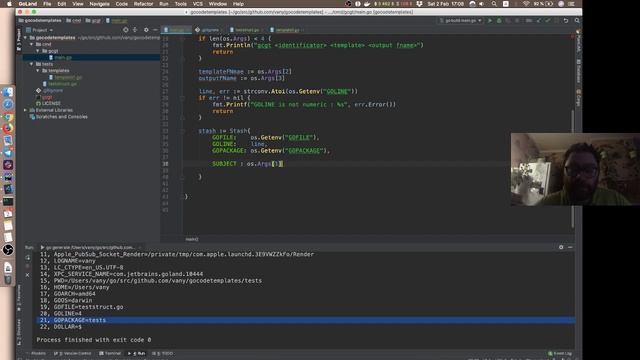Revert changes with the undo arrow
This screenshot has width=640, height=360.
point(566,20)
